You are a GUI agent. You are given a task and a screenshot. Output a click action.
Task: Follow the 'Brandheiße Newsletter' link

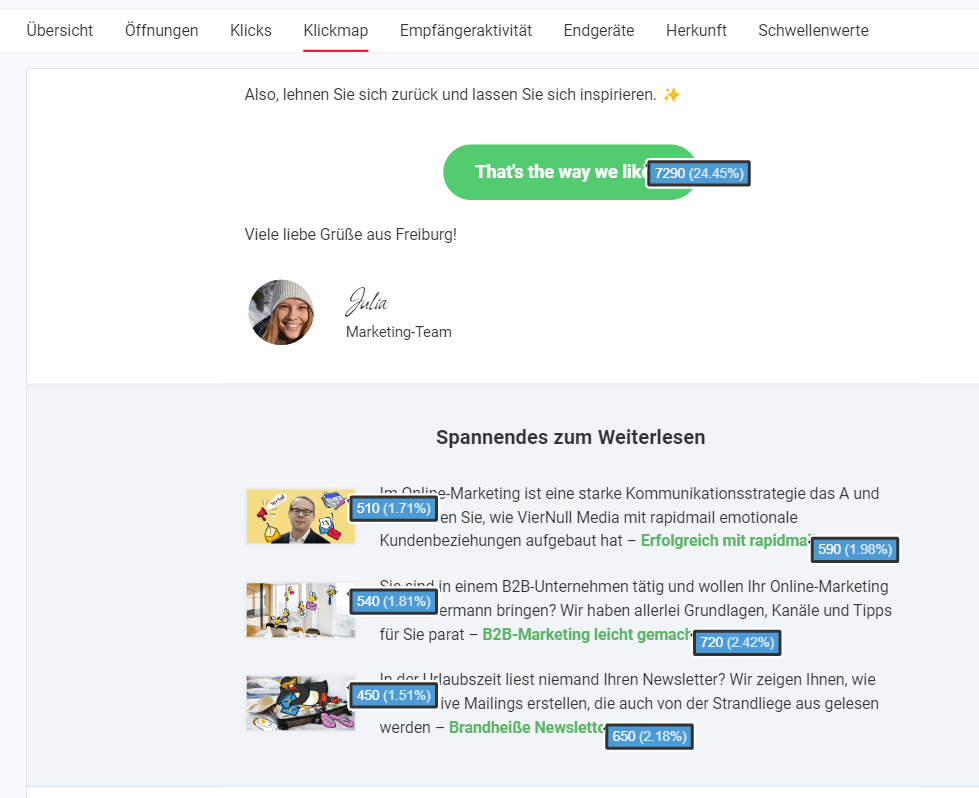526,727
